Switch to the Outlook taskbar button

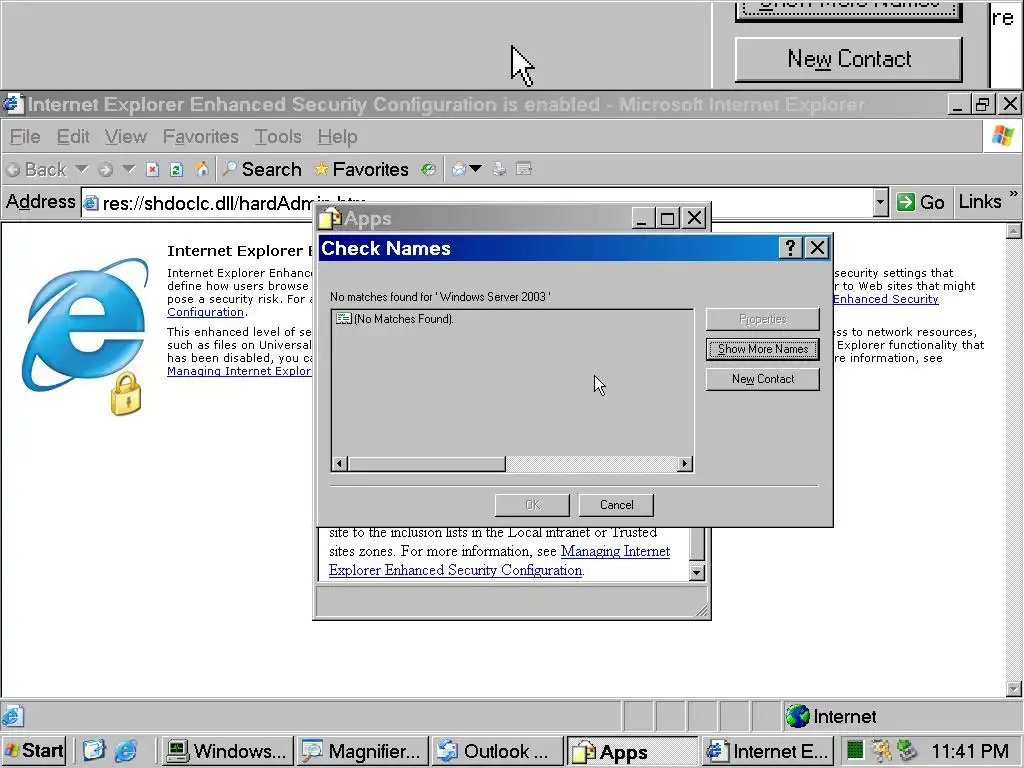[497, 752]
